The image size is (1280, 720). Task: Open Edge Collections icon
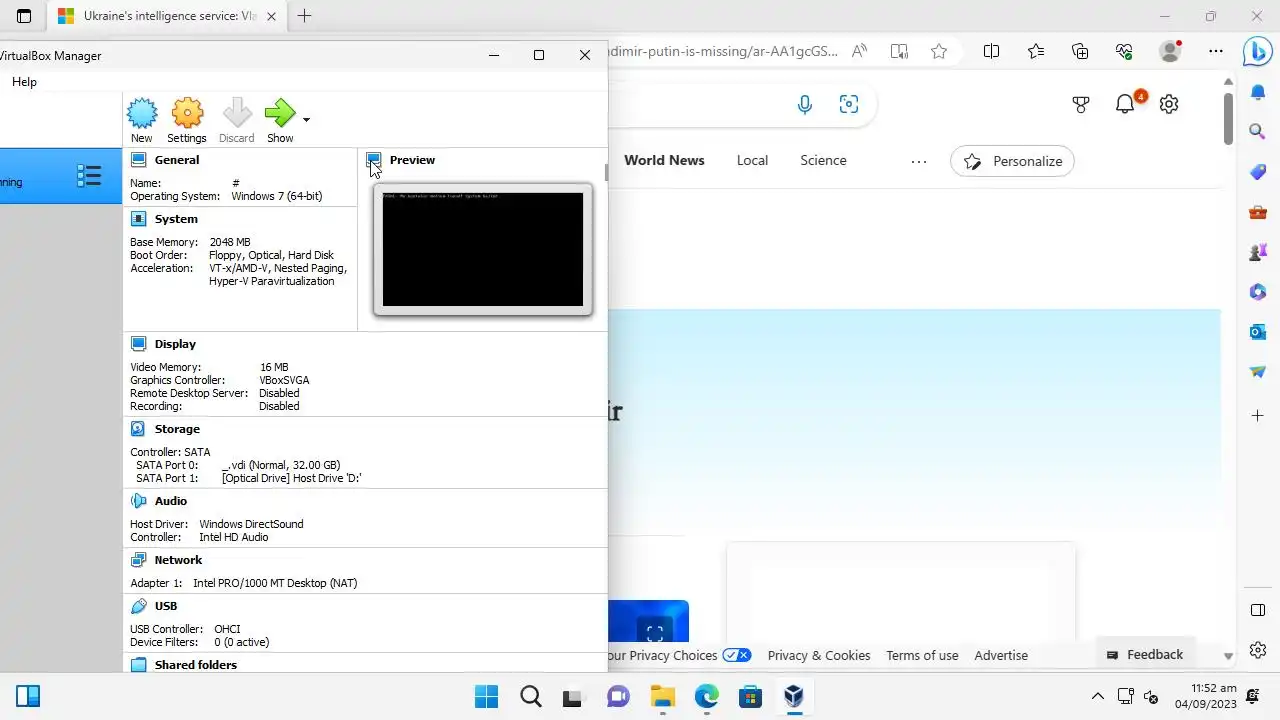pos(1080,52)
